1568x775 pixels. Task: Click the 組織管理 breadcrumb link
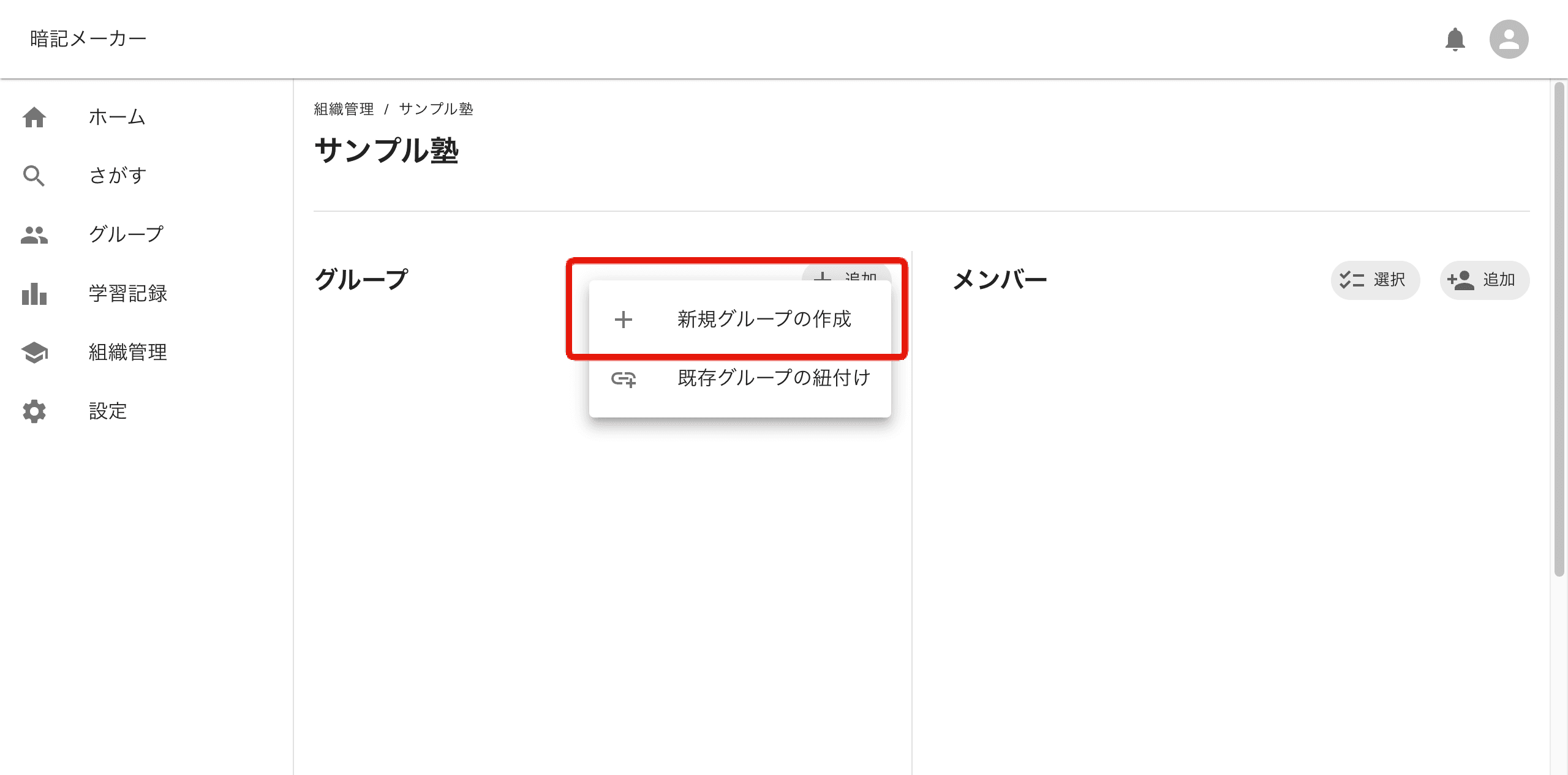344,109
